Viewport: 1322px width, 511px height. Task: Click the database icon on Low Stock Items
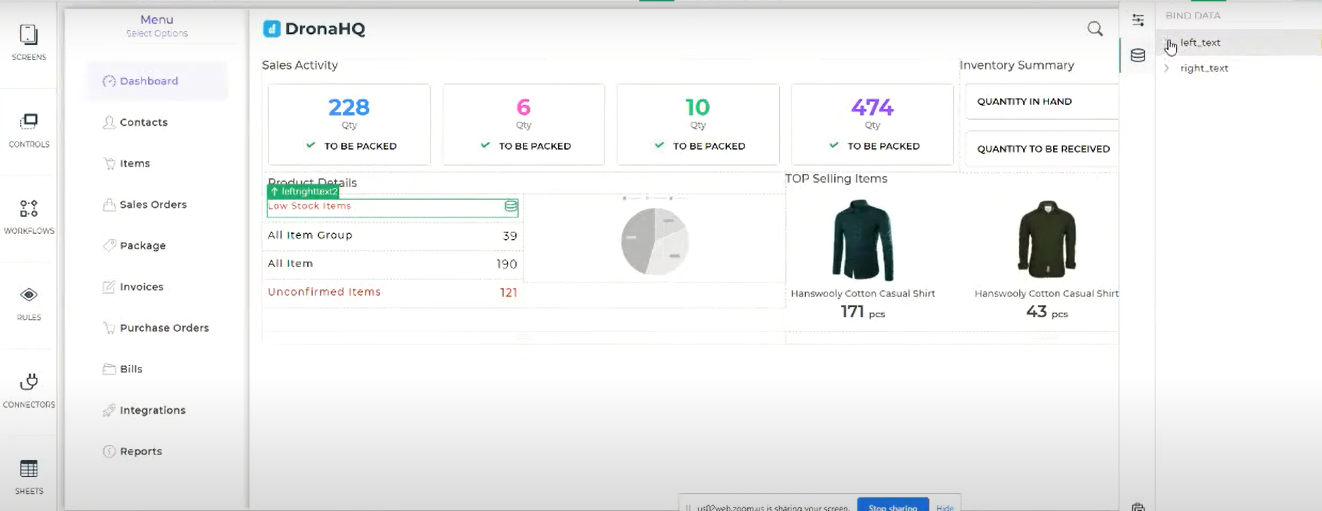[511, 207]
